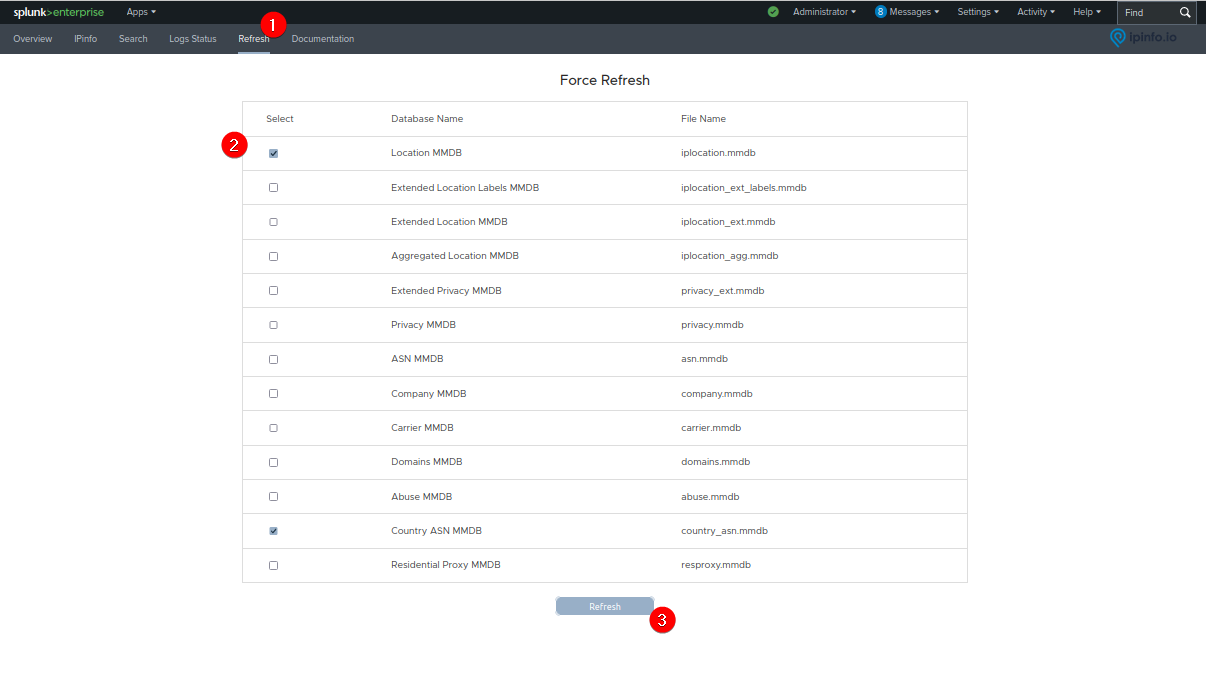The image size is (1206, 686).
Task: Expand the Activity dropdown
Action: point(1035,12)
